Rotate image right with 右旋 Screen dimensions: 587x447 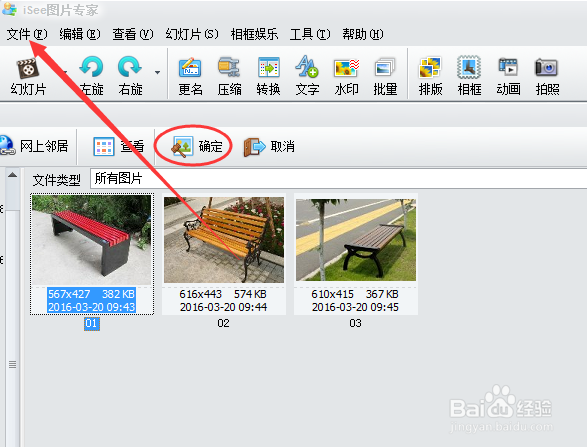pyautogui.click(x=130, y=77)
